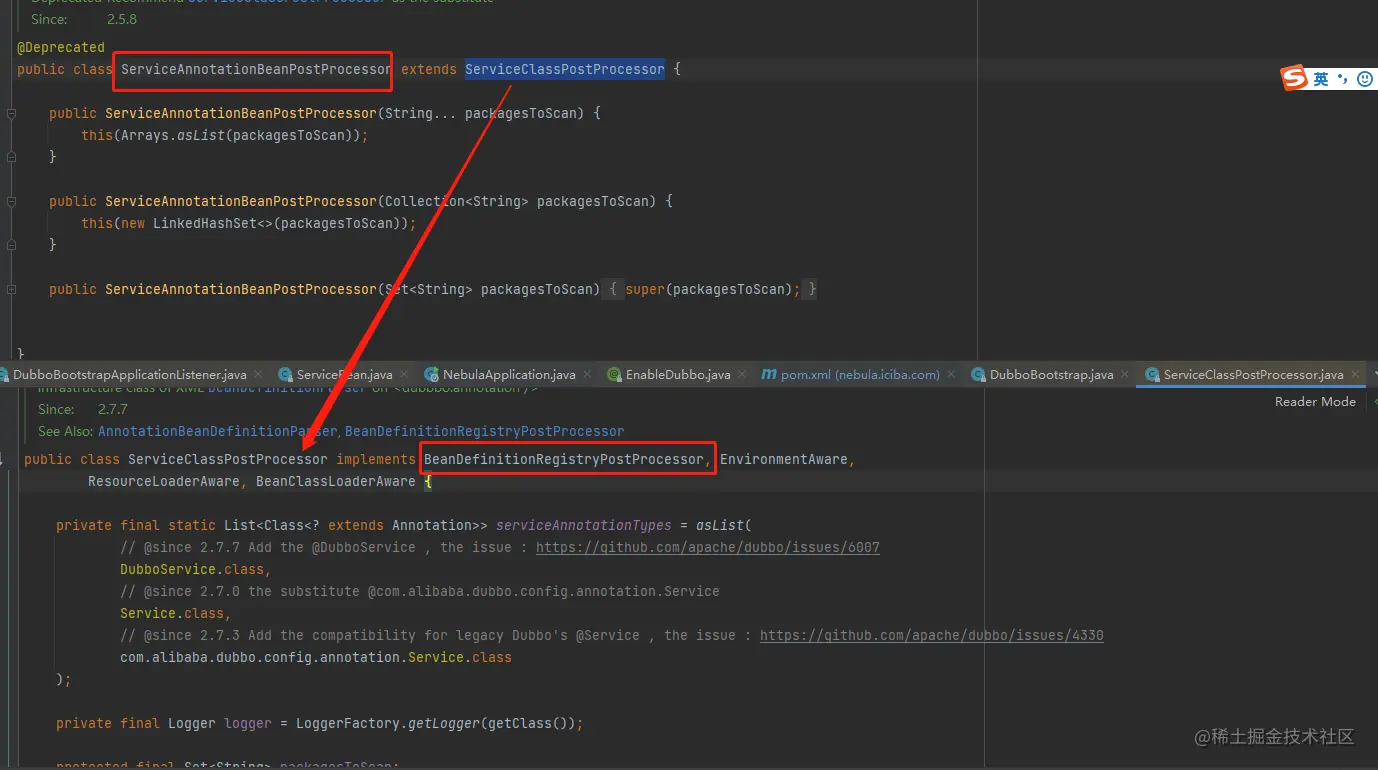Click the @Deprecated annotation

pos(61,48)
